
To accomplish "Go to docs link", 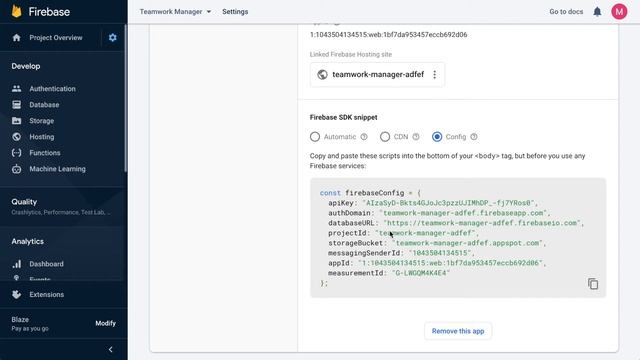I will click(566, 11).
